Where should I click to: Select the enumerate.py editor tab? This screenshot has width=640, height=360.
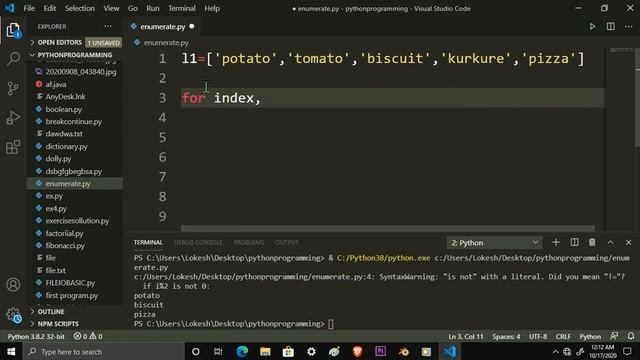162,27
